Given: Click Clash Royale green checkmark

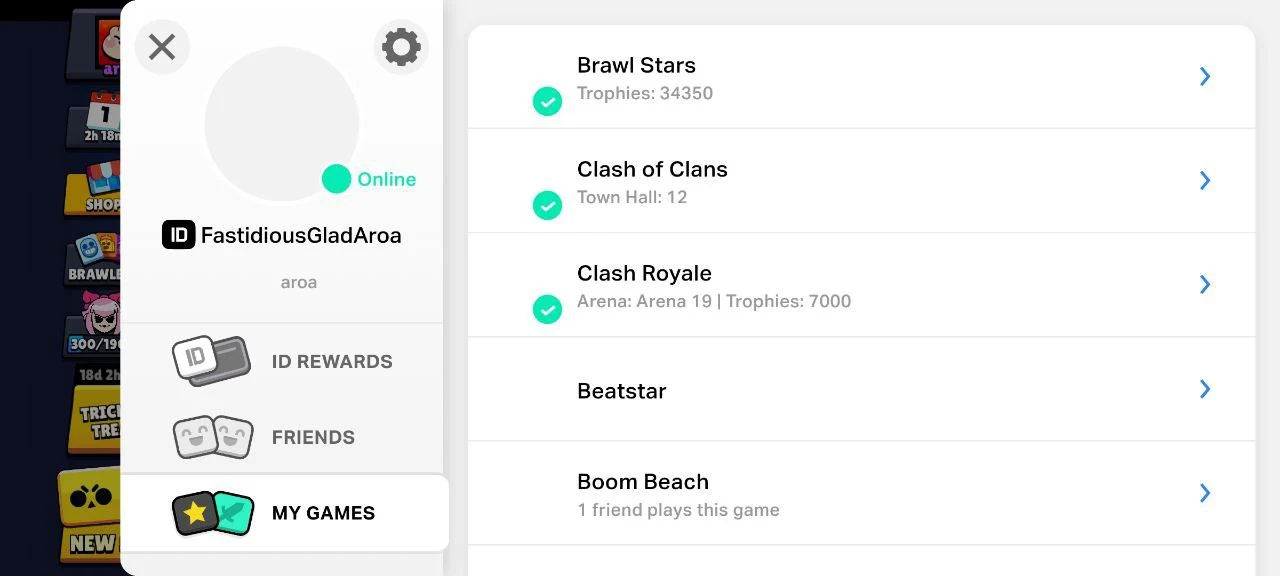Looking at the screenshot, I should [x=547, y=309].
